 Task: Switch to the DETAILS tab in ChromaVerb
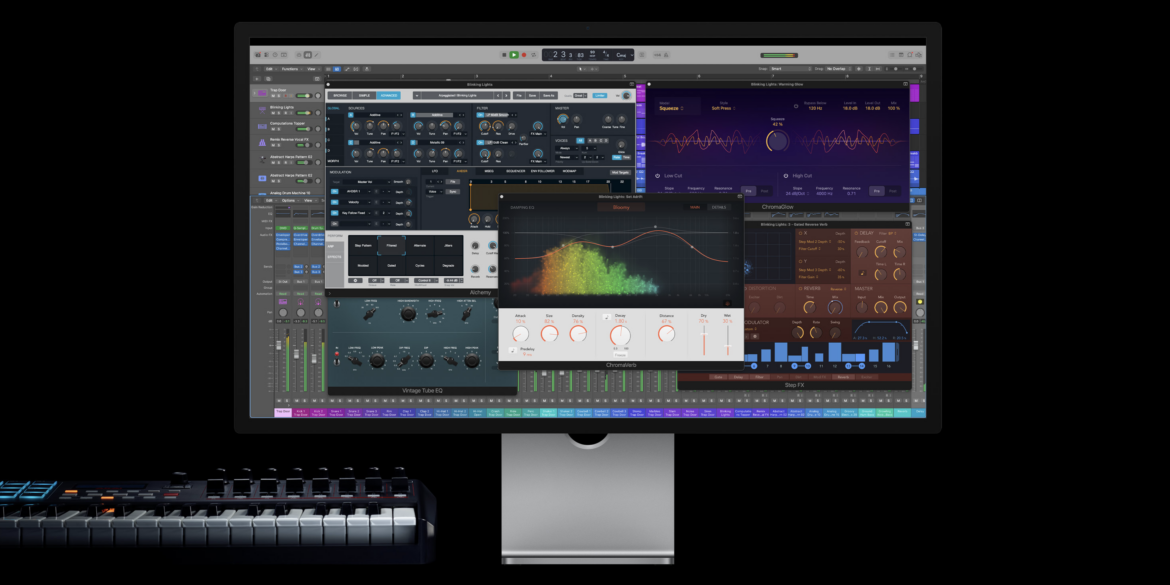coord(718,207)
